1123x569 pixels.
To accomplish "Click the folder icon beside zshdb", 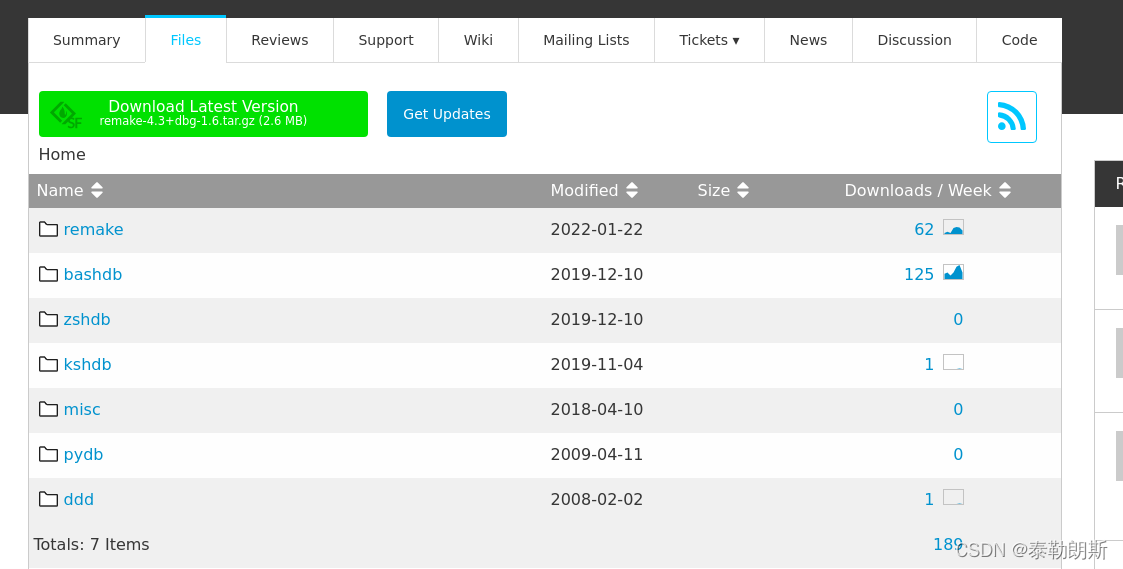I will pyautogui.click(x=49, y=320).
